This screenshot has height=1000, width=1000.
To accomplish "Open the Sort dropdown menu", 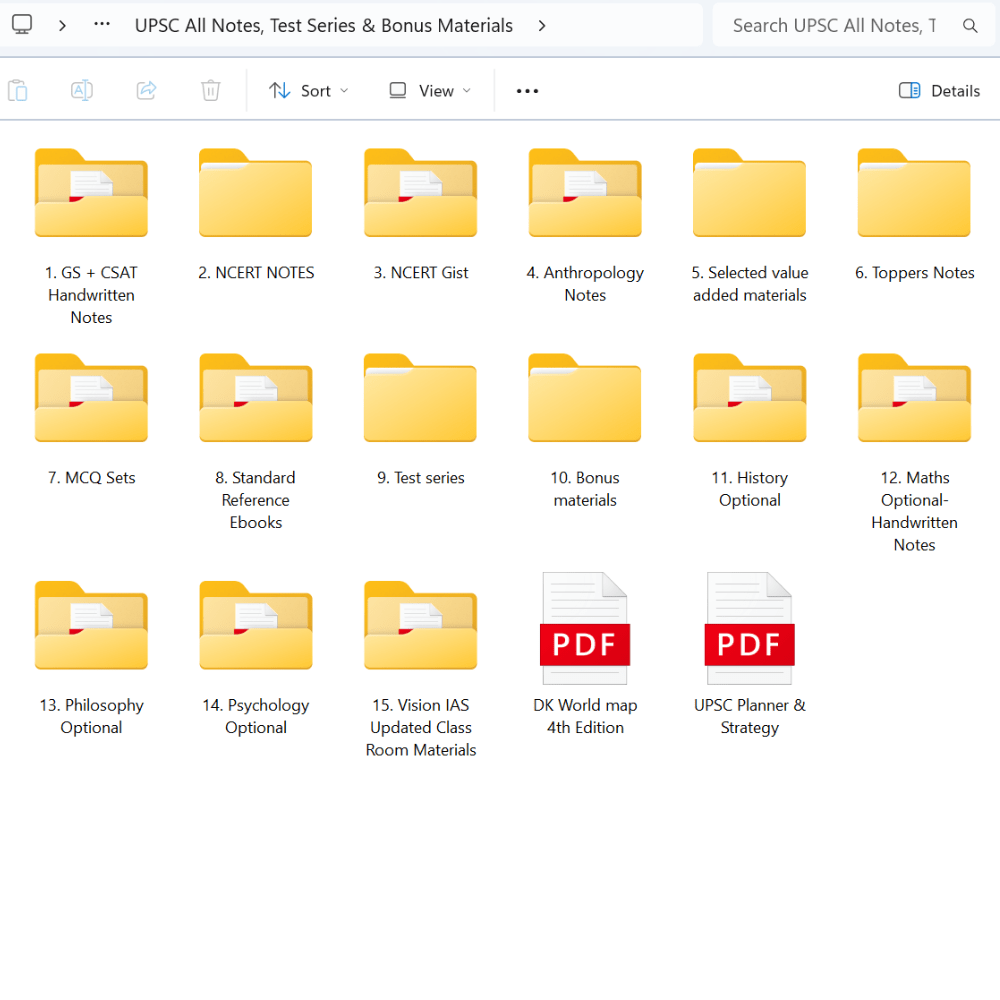I will click(309, 91).
